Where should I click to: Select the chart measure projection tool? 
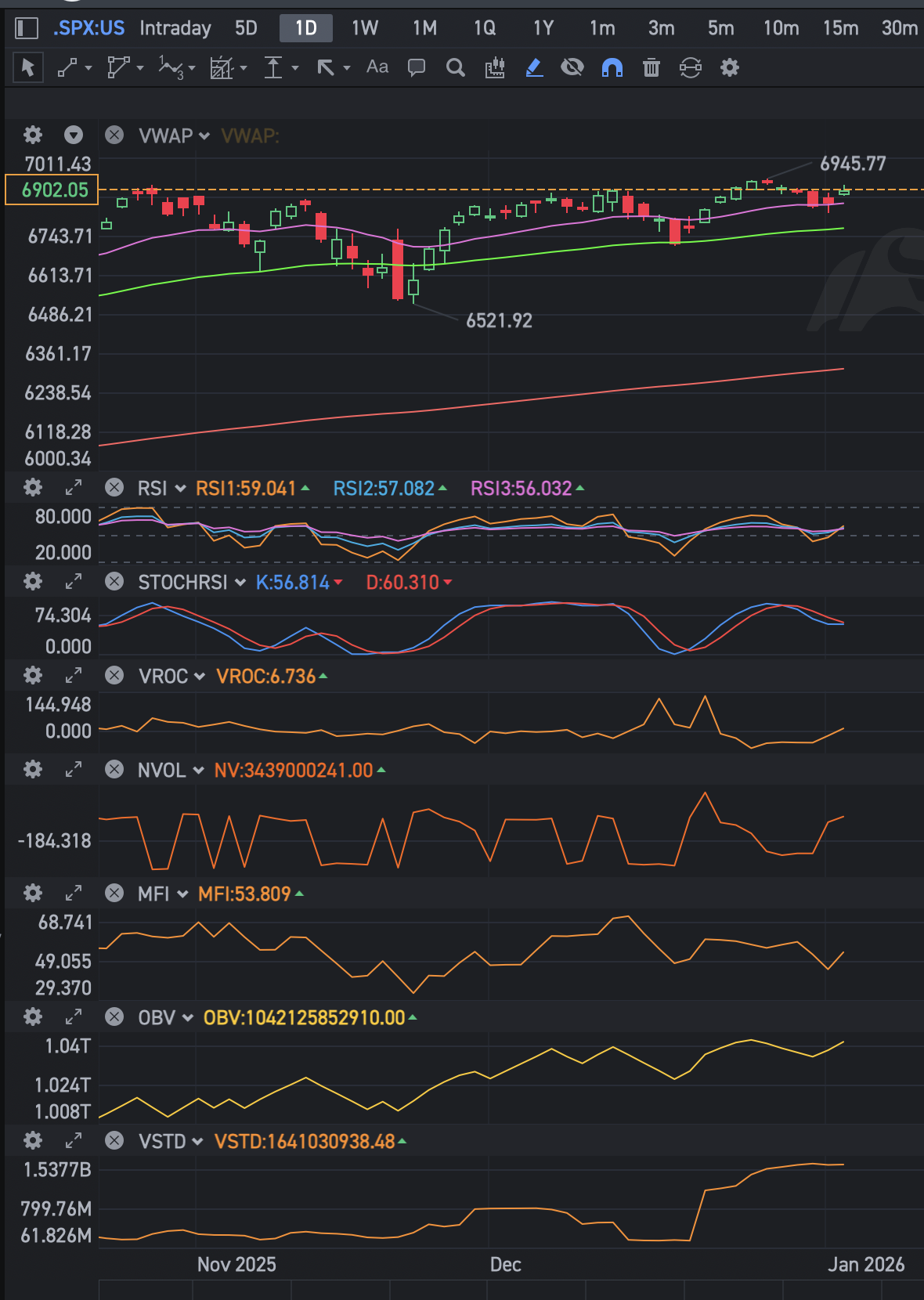pos(222,68)
